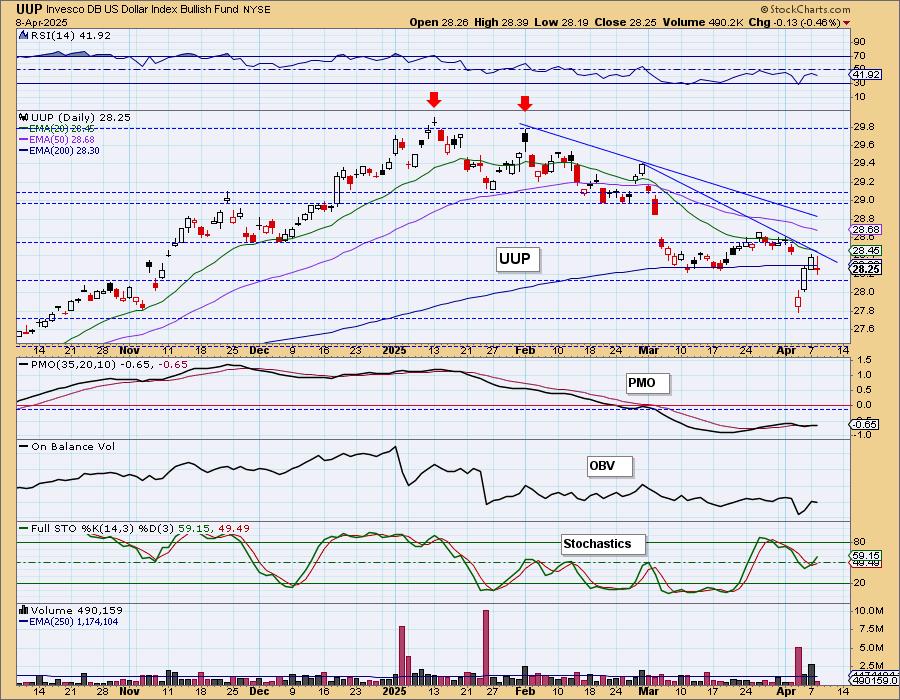Screen dimensions: 900x700
Task: Click the tallest volume bar in late January
Action: [486, 647]
